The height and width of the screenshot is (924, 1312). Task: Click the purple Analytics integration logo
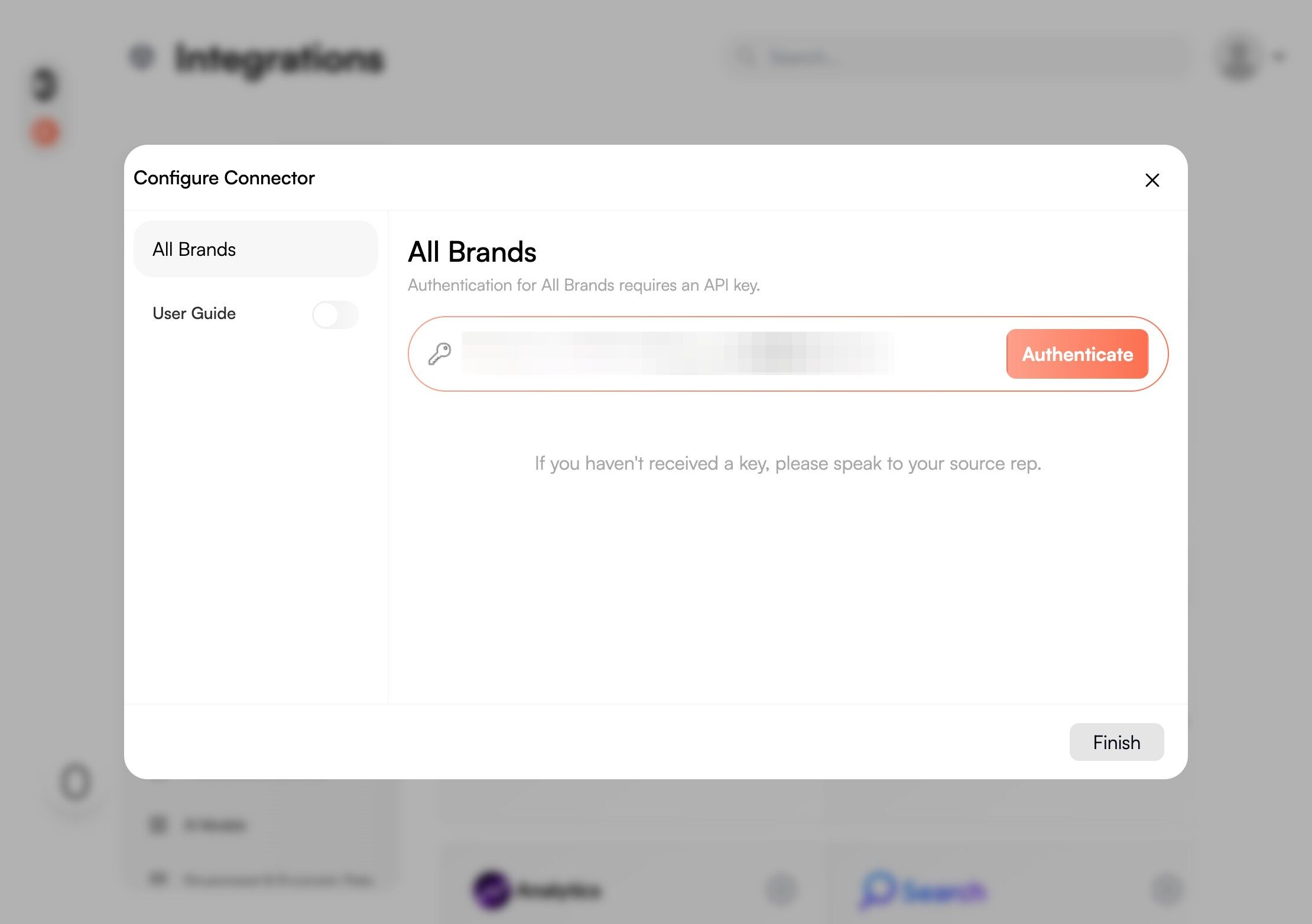[491, 889]
